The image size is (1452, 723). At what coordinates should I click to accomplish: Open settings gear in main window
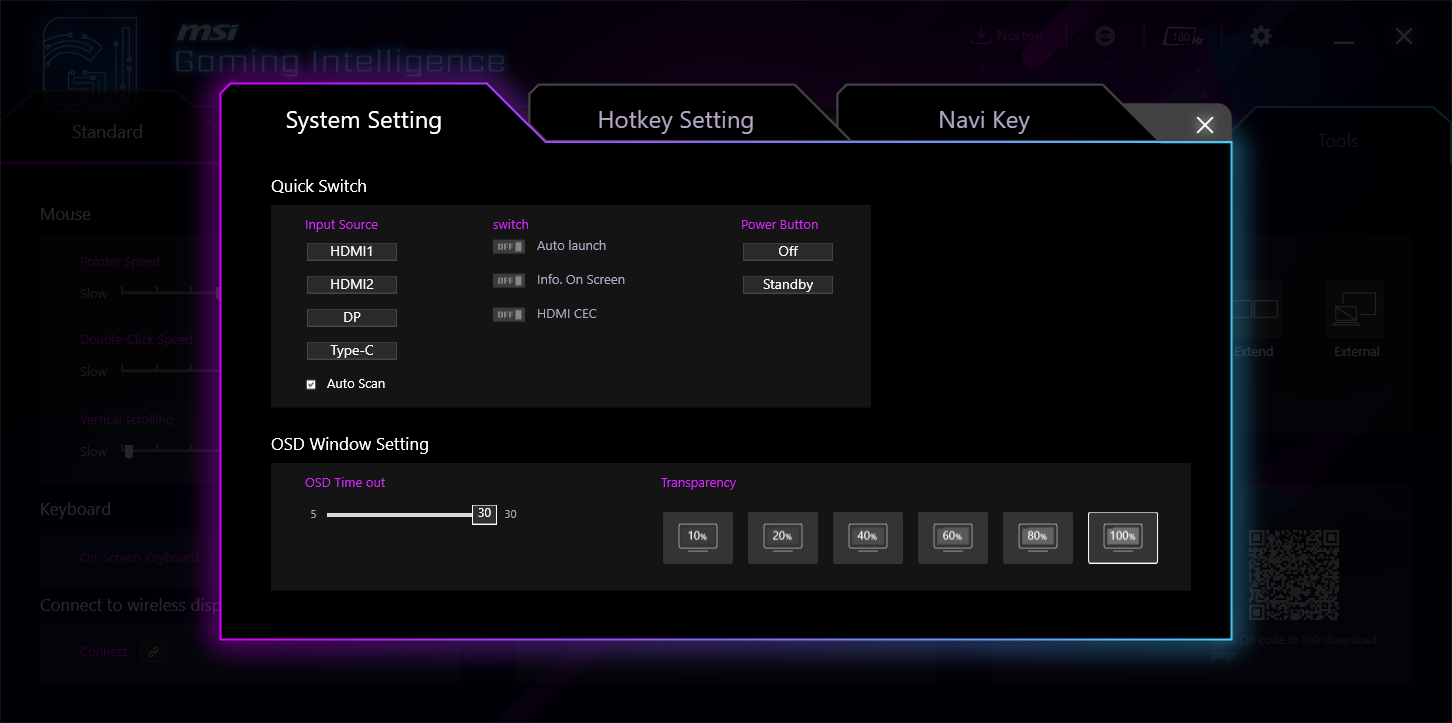(1262, 36)
